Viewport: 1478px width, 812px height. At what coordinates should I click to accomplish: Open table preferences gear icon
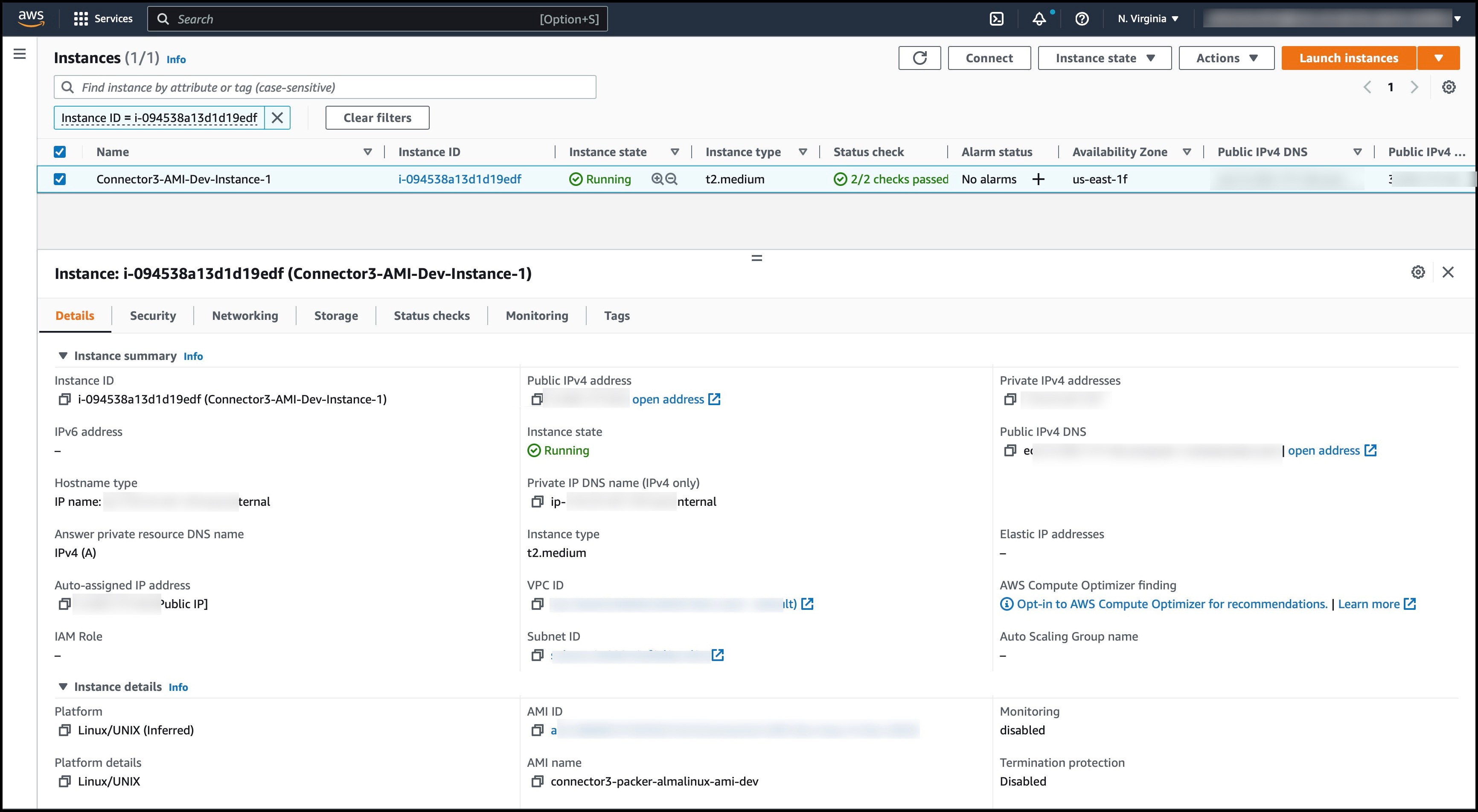click(1449, 87)
